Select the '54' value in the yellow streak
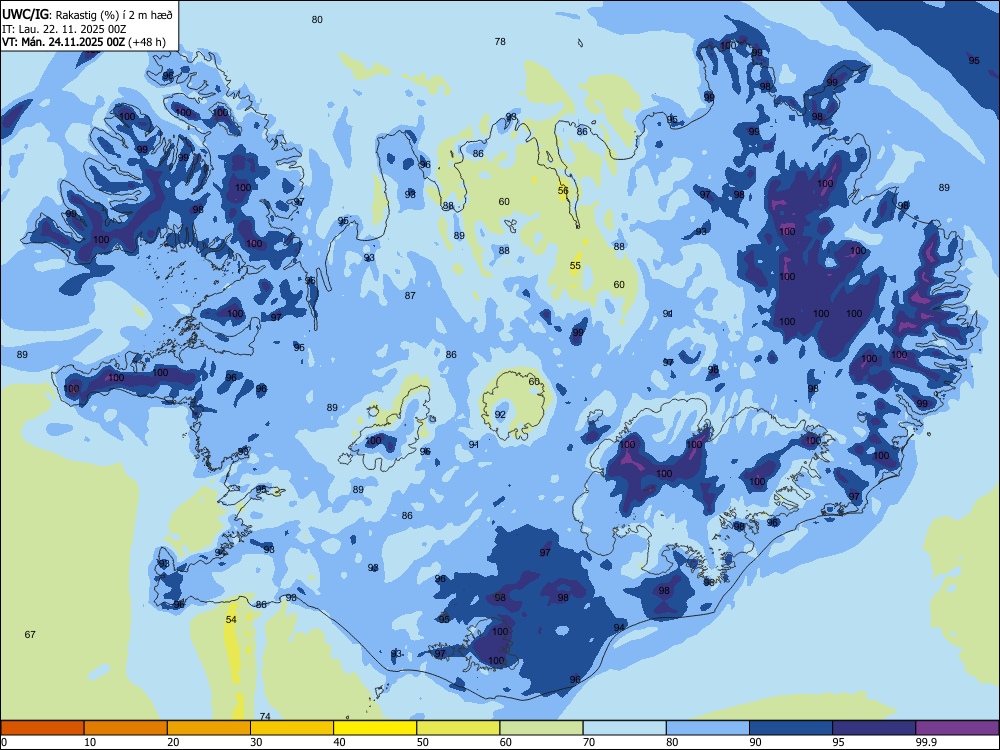The width and height of the screenshot is (1000, 750). (231, 619)
